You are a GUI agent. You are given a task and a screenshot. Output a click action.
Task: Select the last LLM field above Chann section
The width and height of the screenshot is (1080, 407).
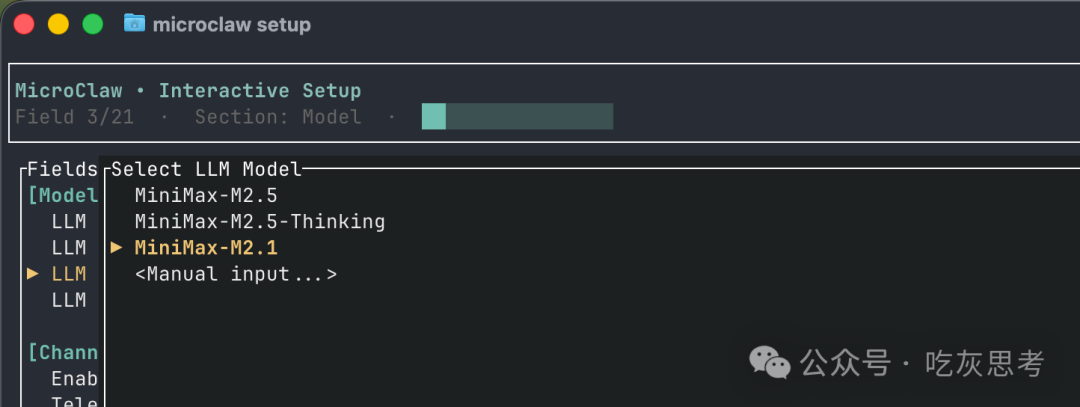tap(69, 299)
